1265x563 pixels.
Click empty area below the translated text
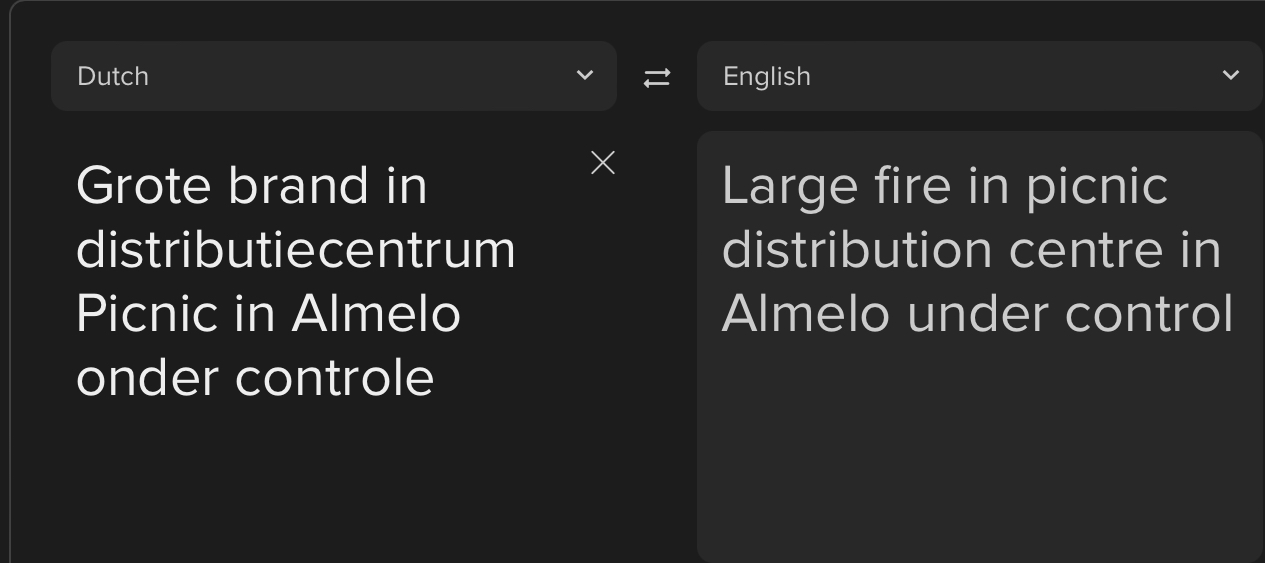click(x=980, y=450)
